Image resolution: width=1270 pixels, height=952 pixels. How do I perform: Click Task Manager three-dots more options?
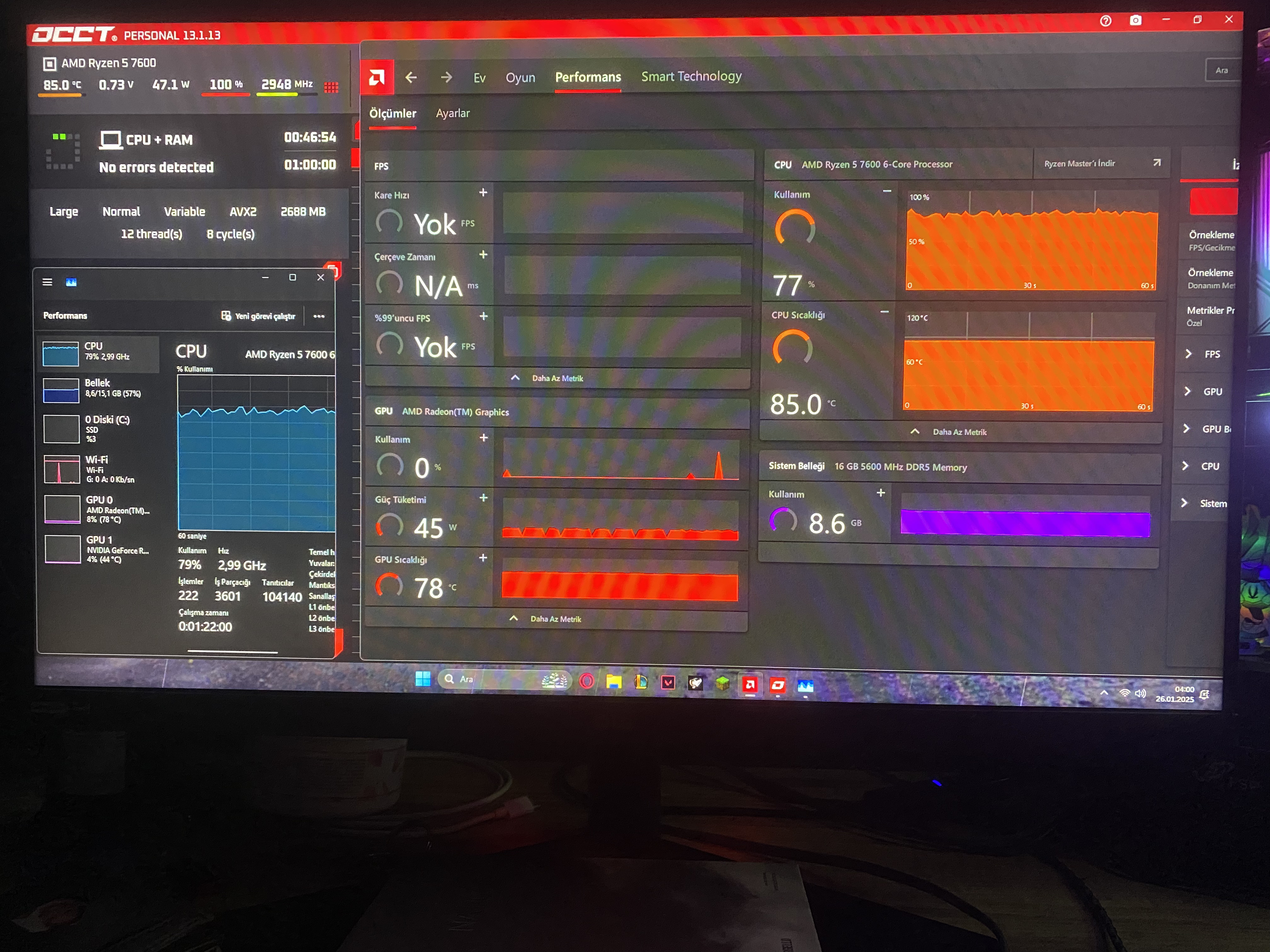coord(319,316)
